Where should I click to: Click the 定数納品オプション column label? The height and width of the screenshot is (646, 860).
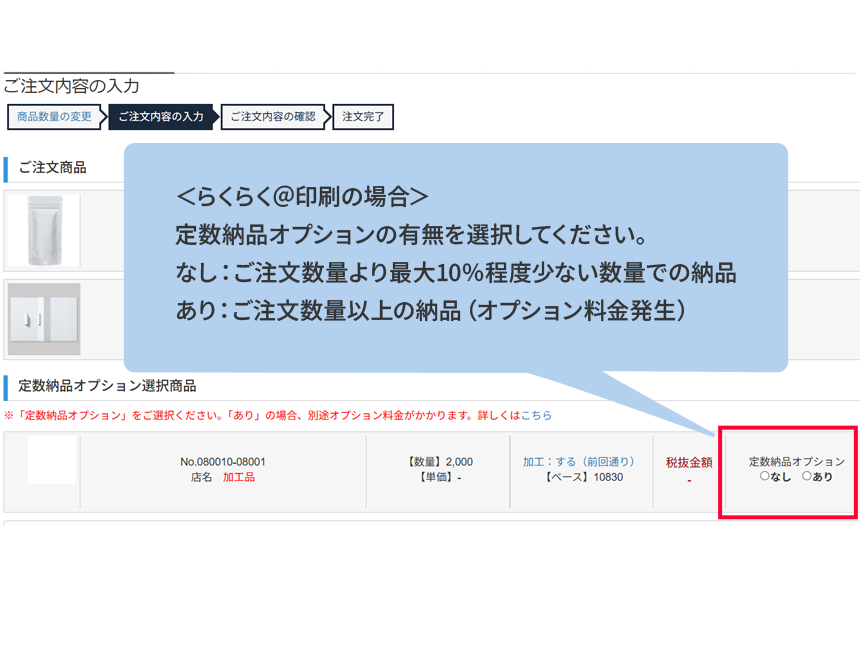point(796,462)
